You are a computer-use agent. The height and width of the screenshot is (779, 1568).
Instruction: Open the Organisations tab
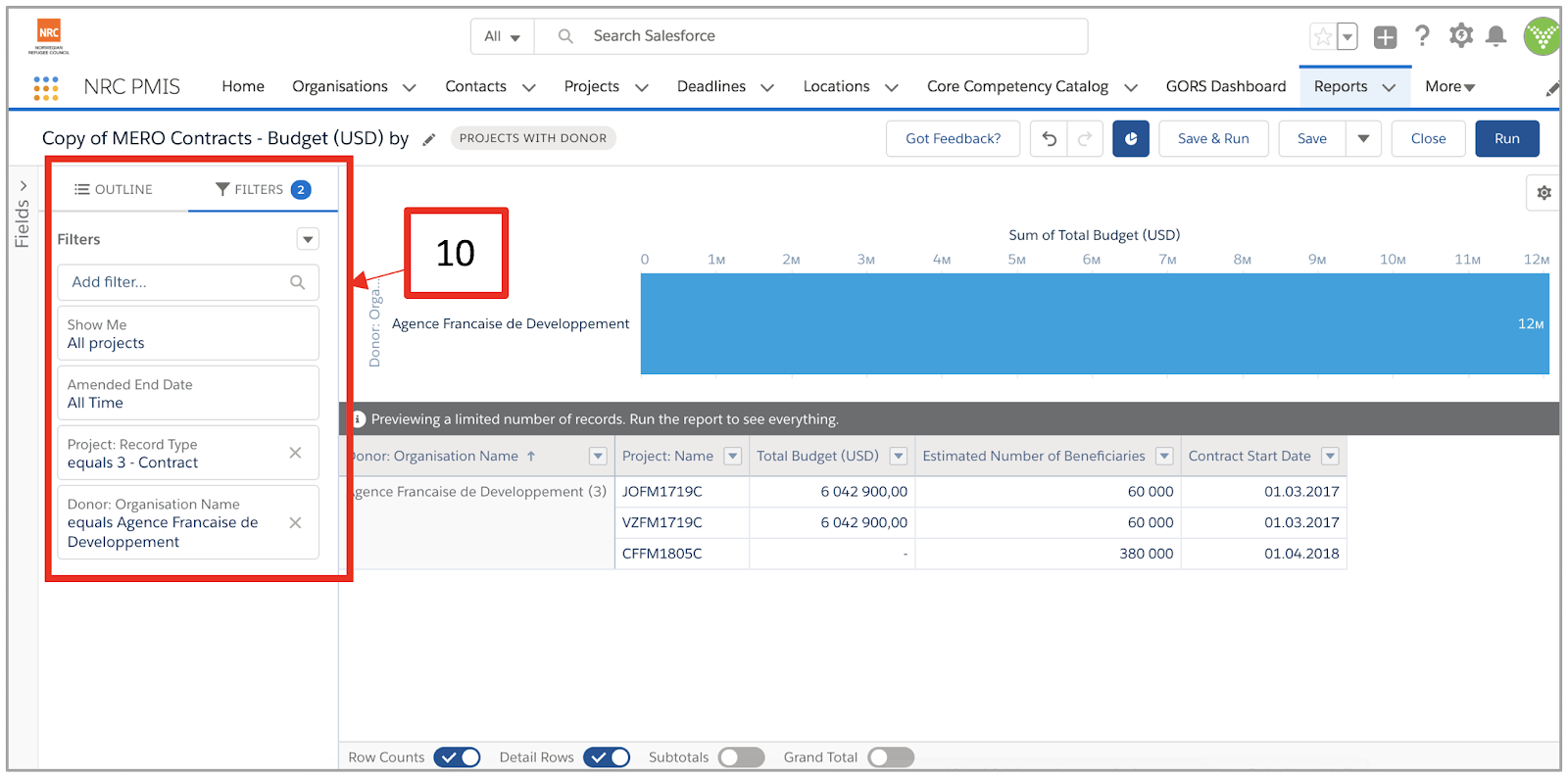(x=340, y=87)
